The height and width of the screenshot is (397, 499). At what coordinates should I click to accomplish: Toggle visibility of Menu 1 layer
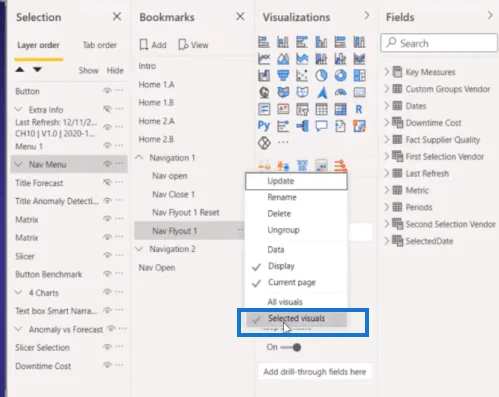pyautogui.click(x=107, y=145)
